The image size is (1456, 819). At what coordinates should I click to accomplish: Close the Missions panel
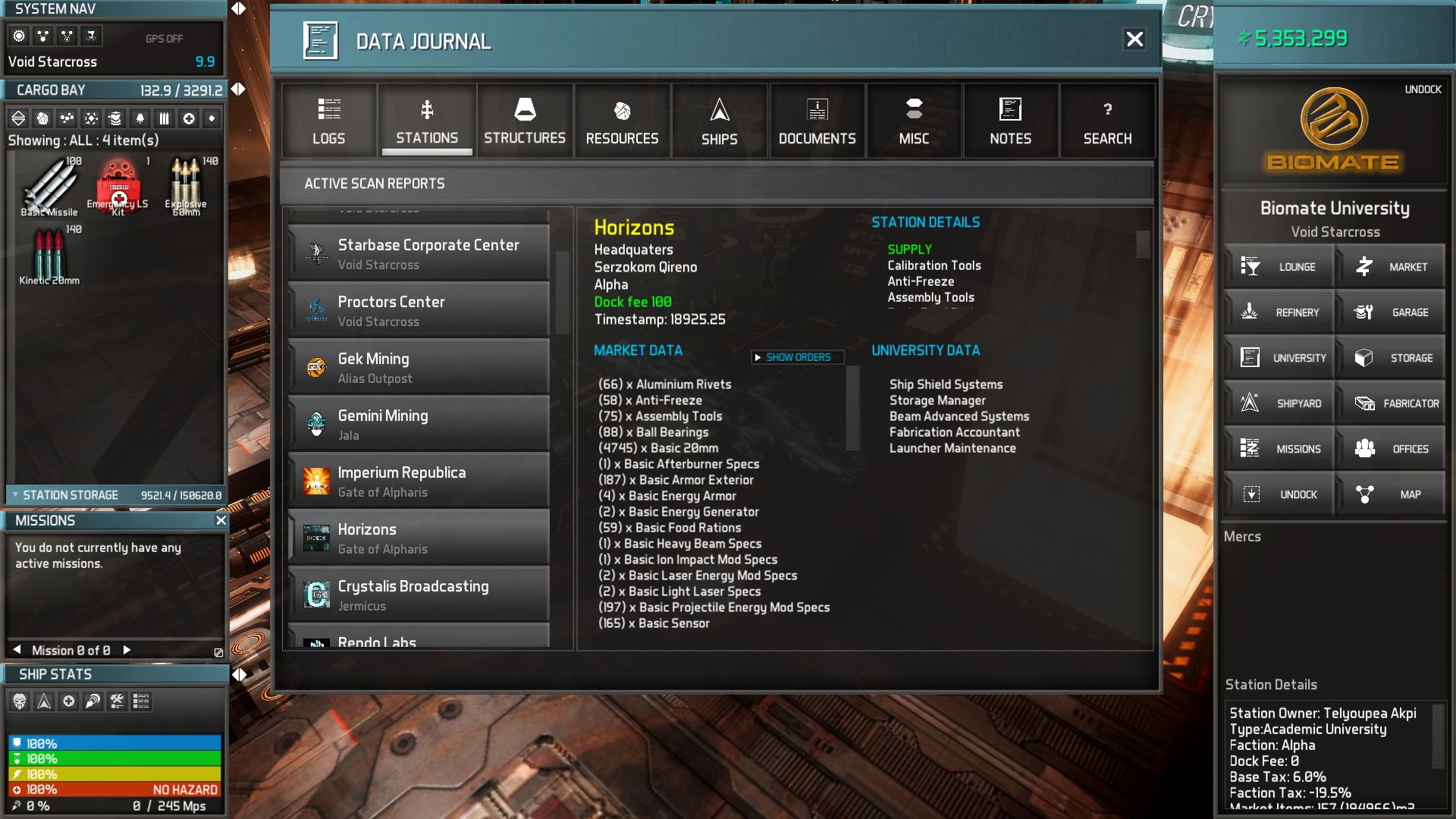pos(221,520)
